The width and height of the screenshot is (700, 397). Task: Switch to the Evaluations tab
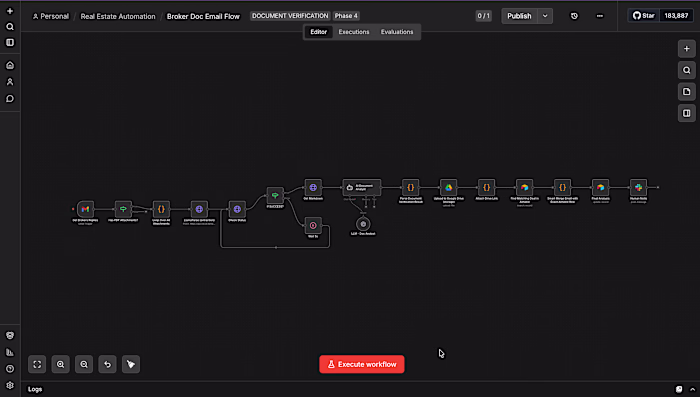[x=397, y=32]
